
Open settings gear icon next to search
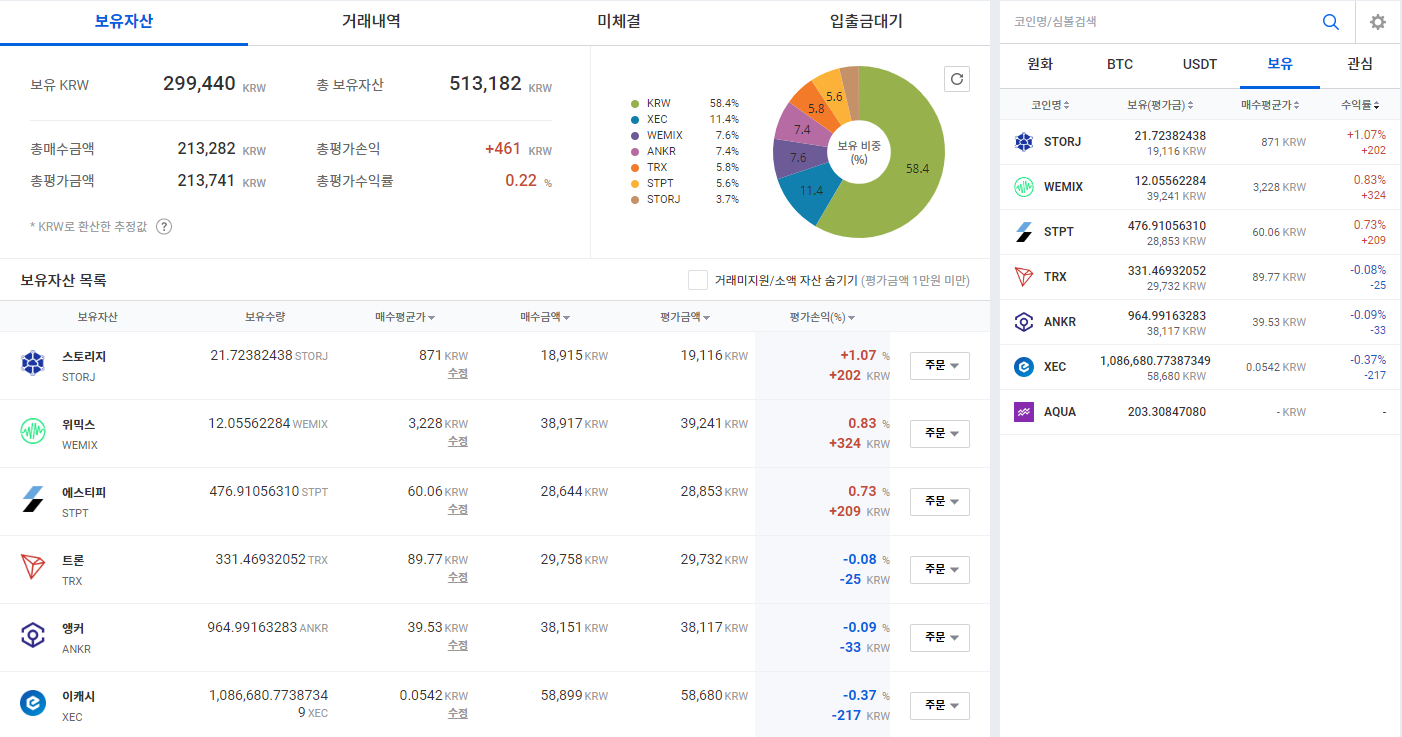(1378, 22)
